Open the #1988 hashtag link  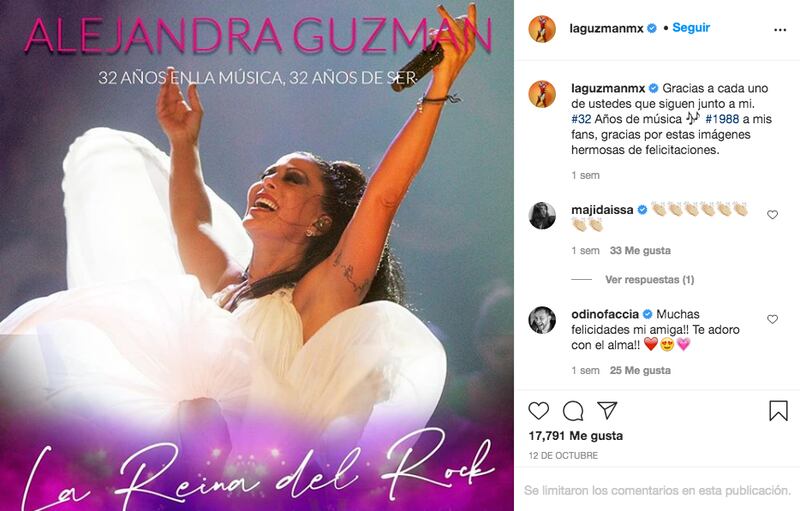tap(722, 119)
